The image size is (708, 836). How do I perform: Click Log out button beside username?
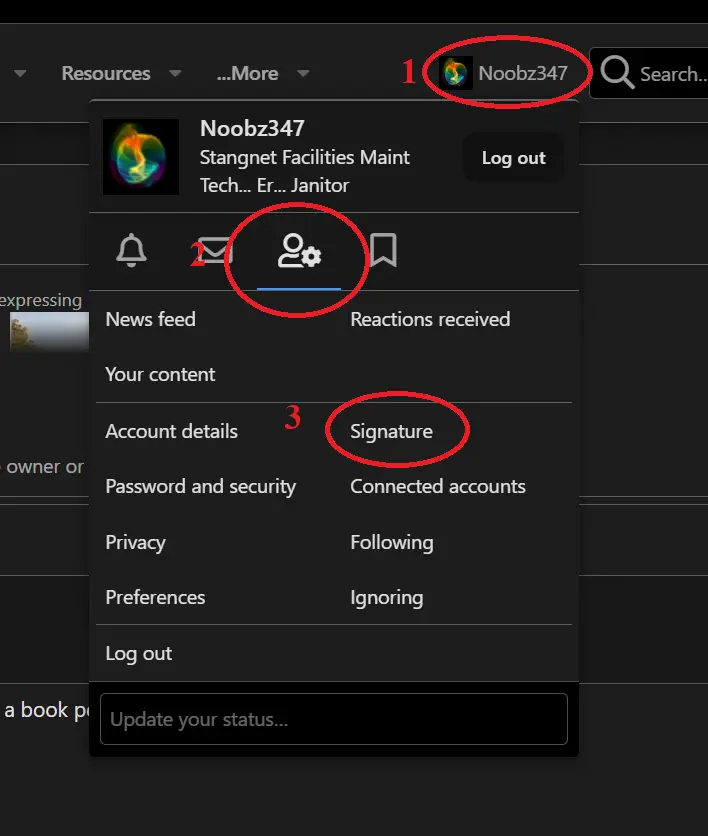pyautogui.click(x=513, y=158)
